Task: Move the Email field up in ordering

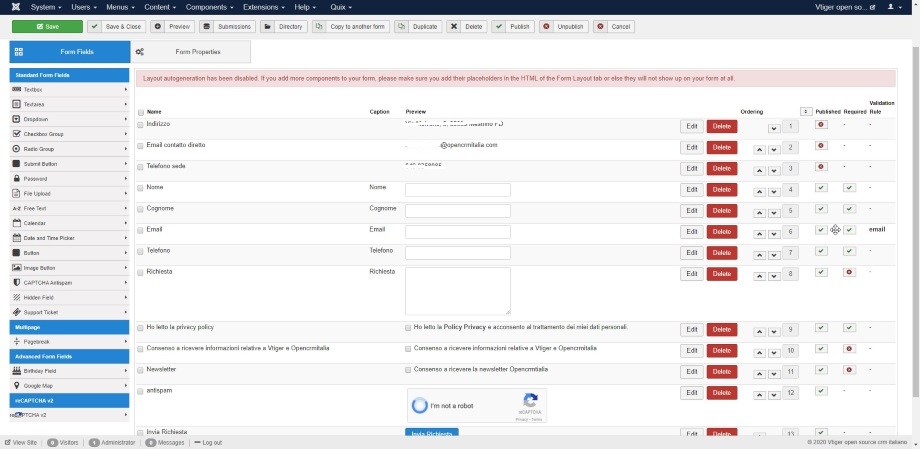Action: coord(759,232)
